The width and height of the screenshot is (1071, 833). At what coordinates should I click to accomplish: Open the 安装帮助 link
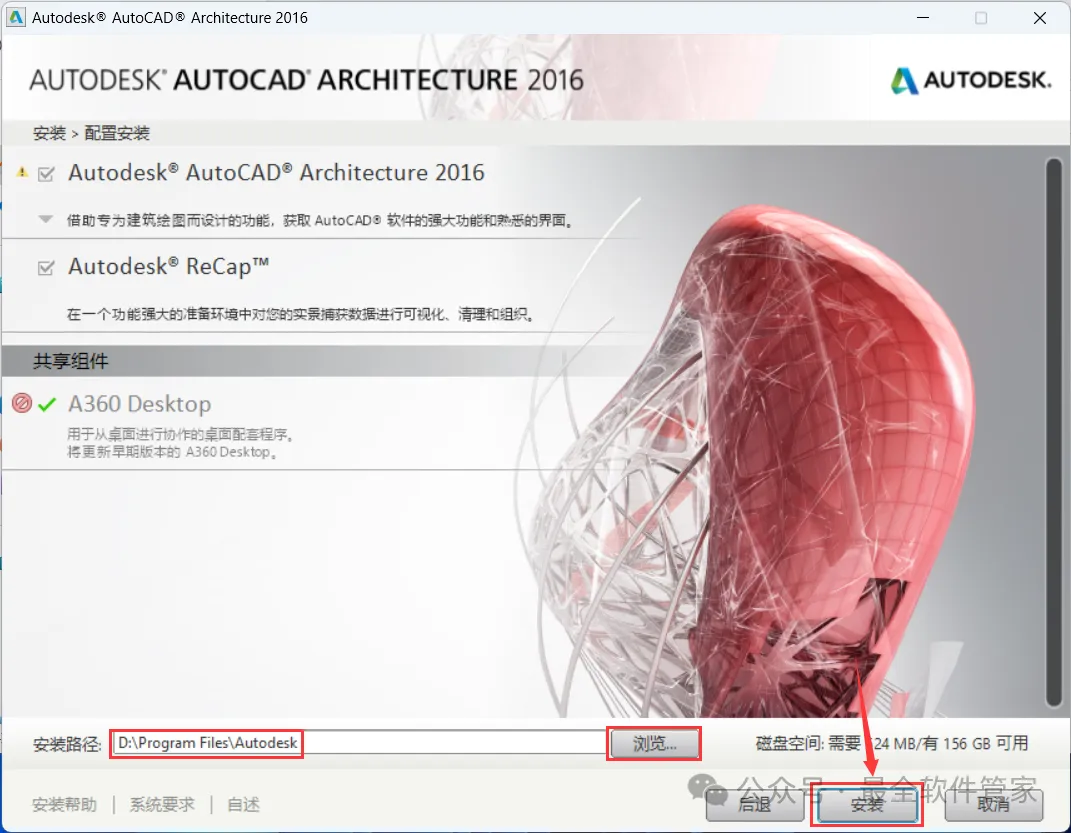tap(64, 805)
